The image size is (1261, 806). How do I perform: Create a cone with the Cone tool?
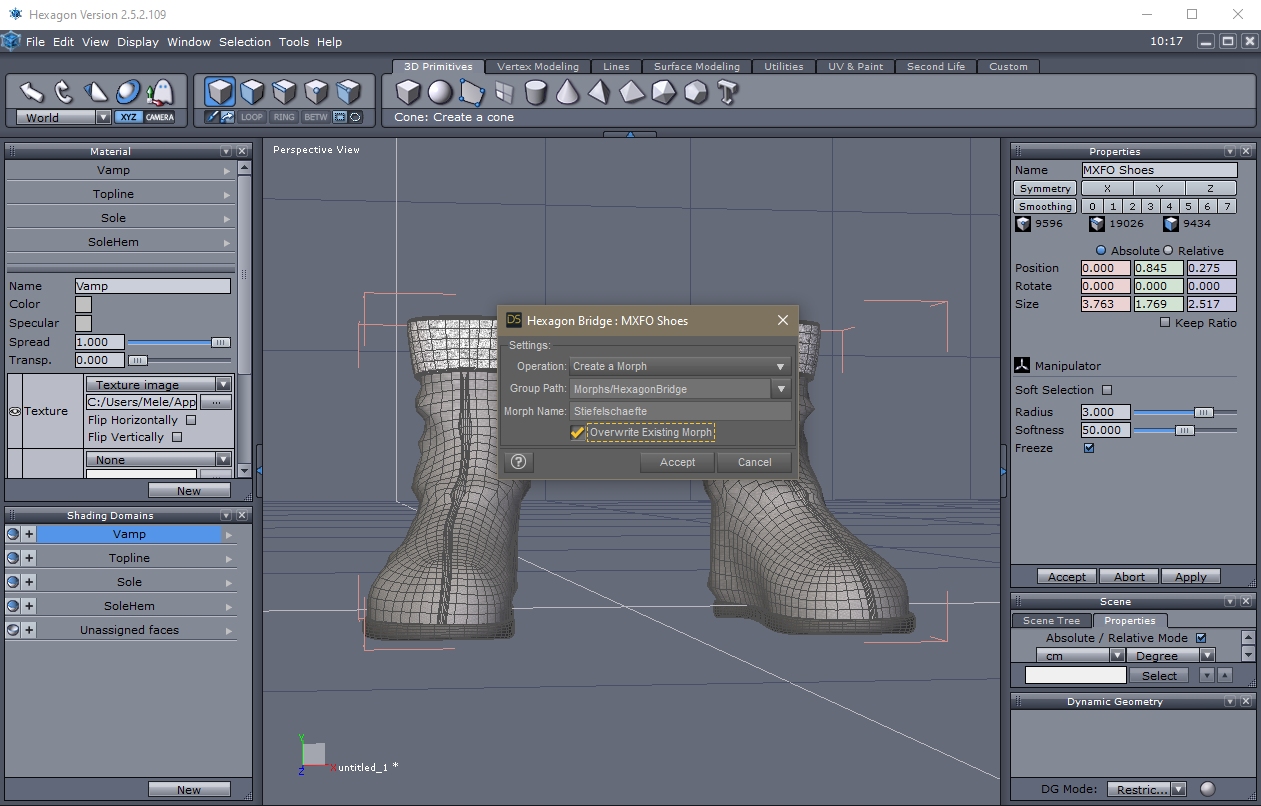[x=568, y=93]
